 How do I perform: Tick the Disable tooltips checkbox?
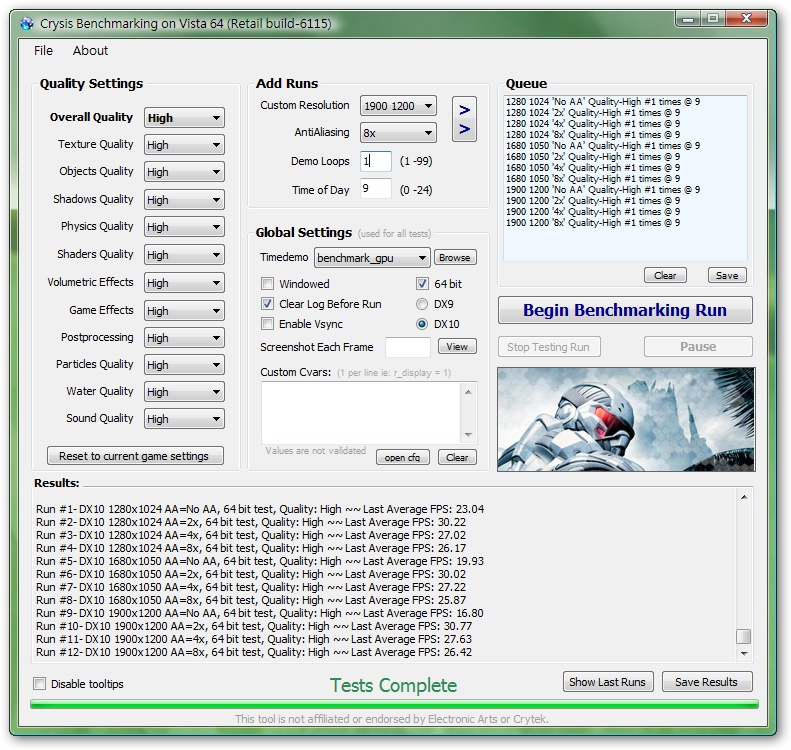(39, 684)
